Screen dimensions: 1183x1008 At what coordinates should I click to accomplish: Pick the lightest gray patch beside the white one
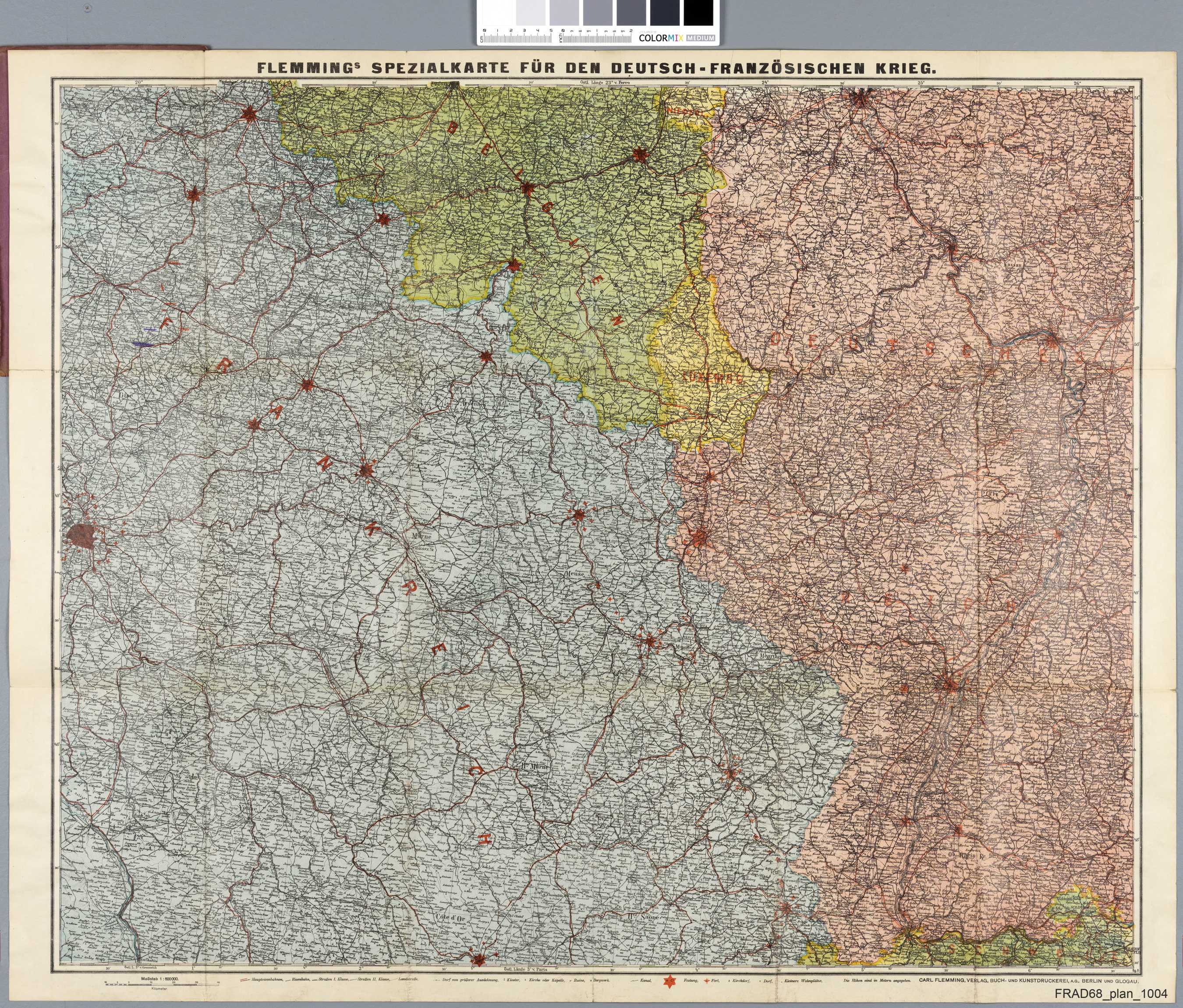[531, 13]
